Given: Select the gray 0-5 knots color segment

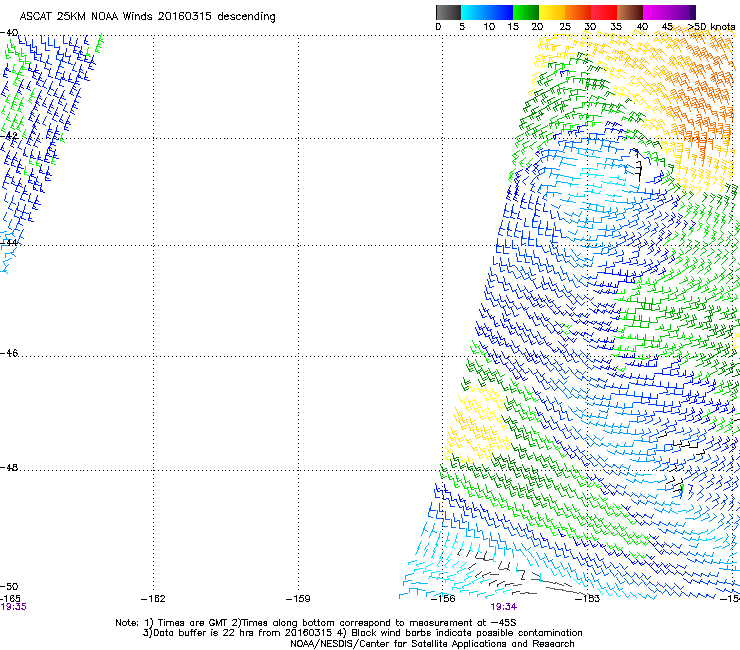Looking at the screenshot, I should [448, 12].
